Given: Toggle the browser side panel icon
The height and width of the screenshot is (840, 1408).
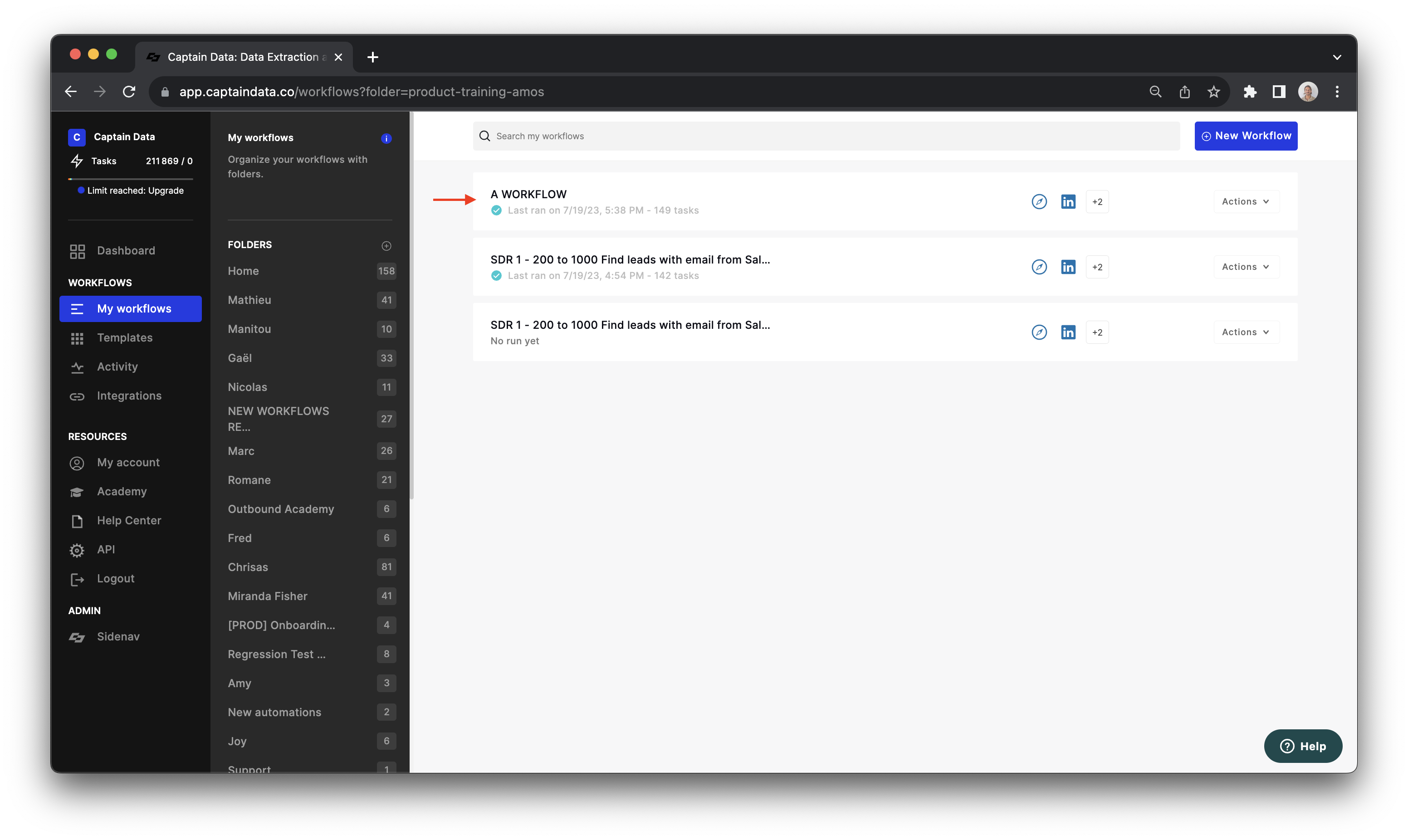Looking at the screenshot, I should (1278, 91).
